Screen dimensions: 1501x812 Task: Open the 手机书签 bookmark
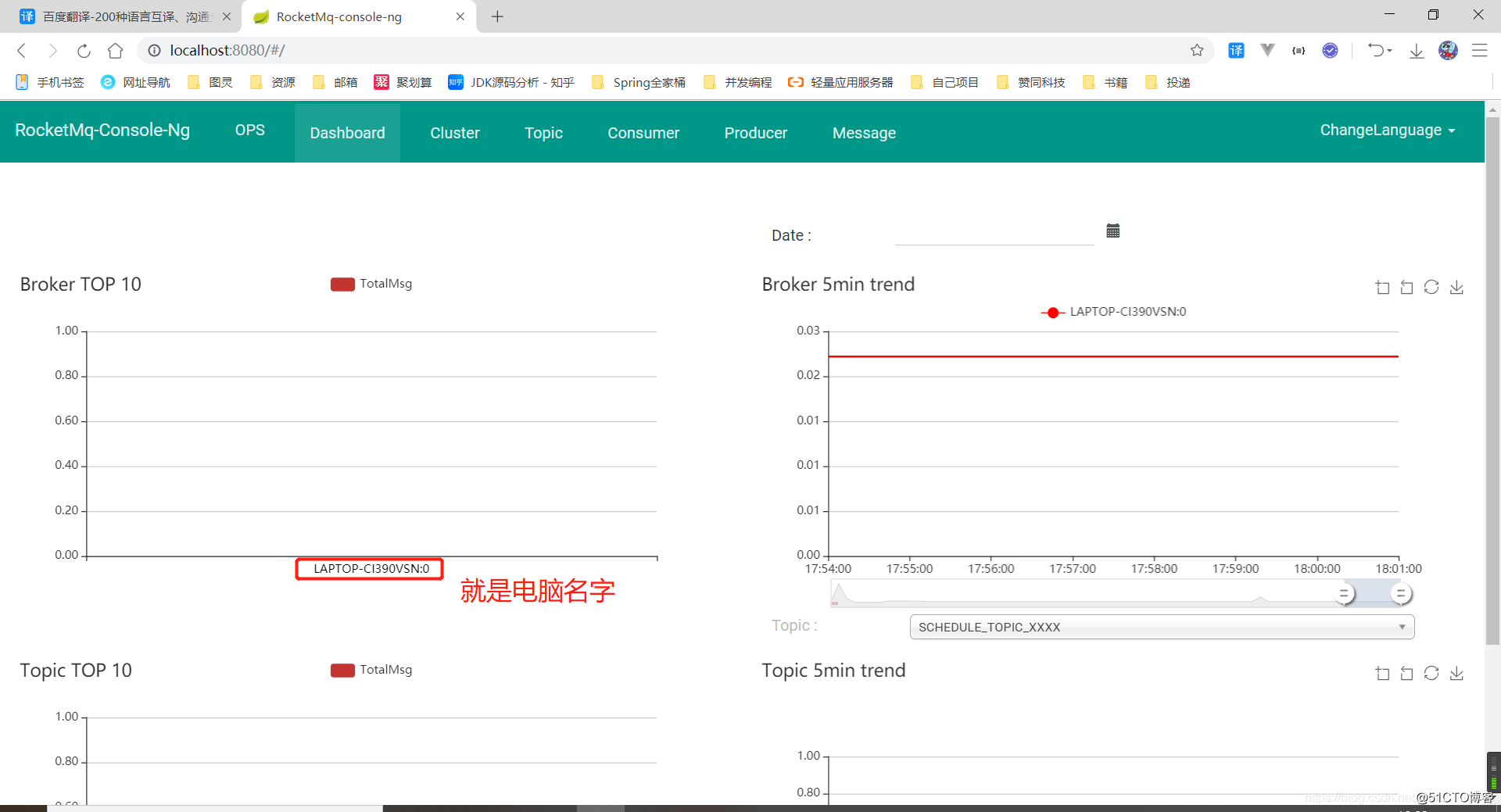point(50,82)
